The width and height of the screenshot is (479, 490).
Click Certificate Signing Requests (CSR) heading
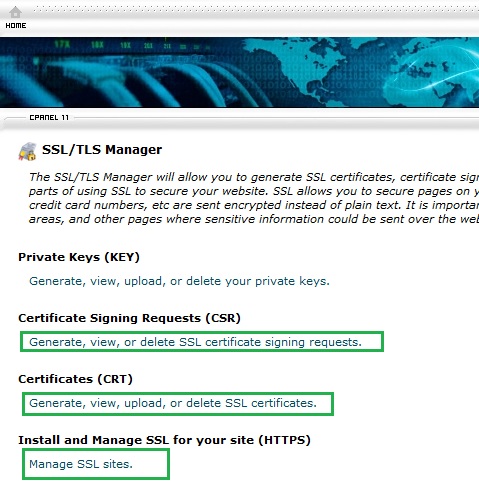[x=129, y=318]
